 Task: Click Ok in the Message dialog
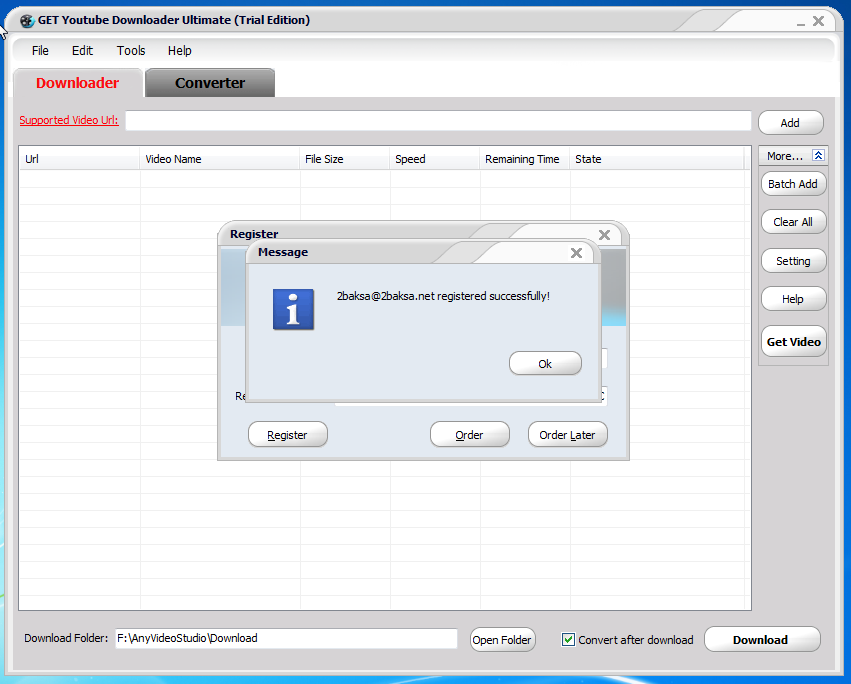click(545, 364)
